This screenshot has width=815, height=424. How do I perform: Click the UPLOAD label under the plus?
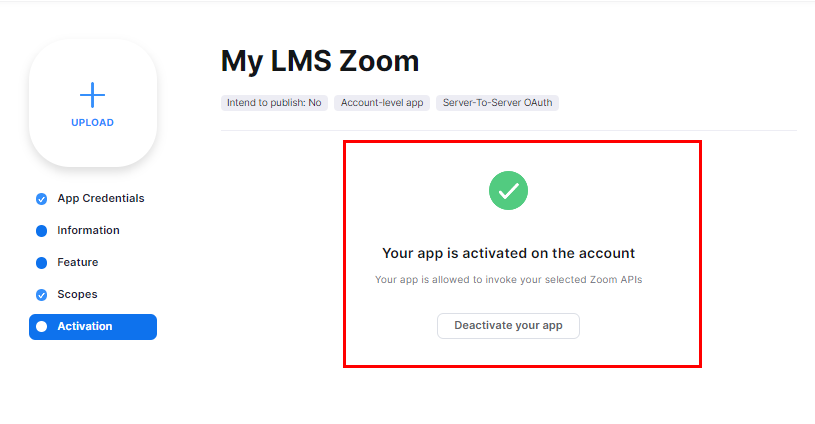[93, 123]
